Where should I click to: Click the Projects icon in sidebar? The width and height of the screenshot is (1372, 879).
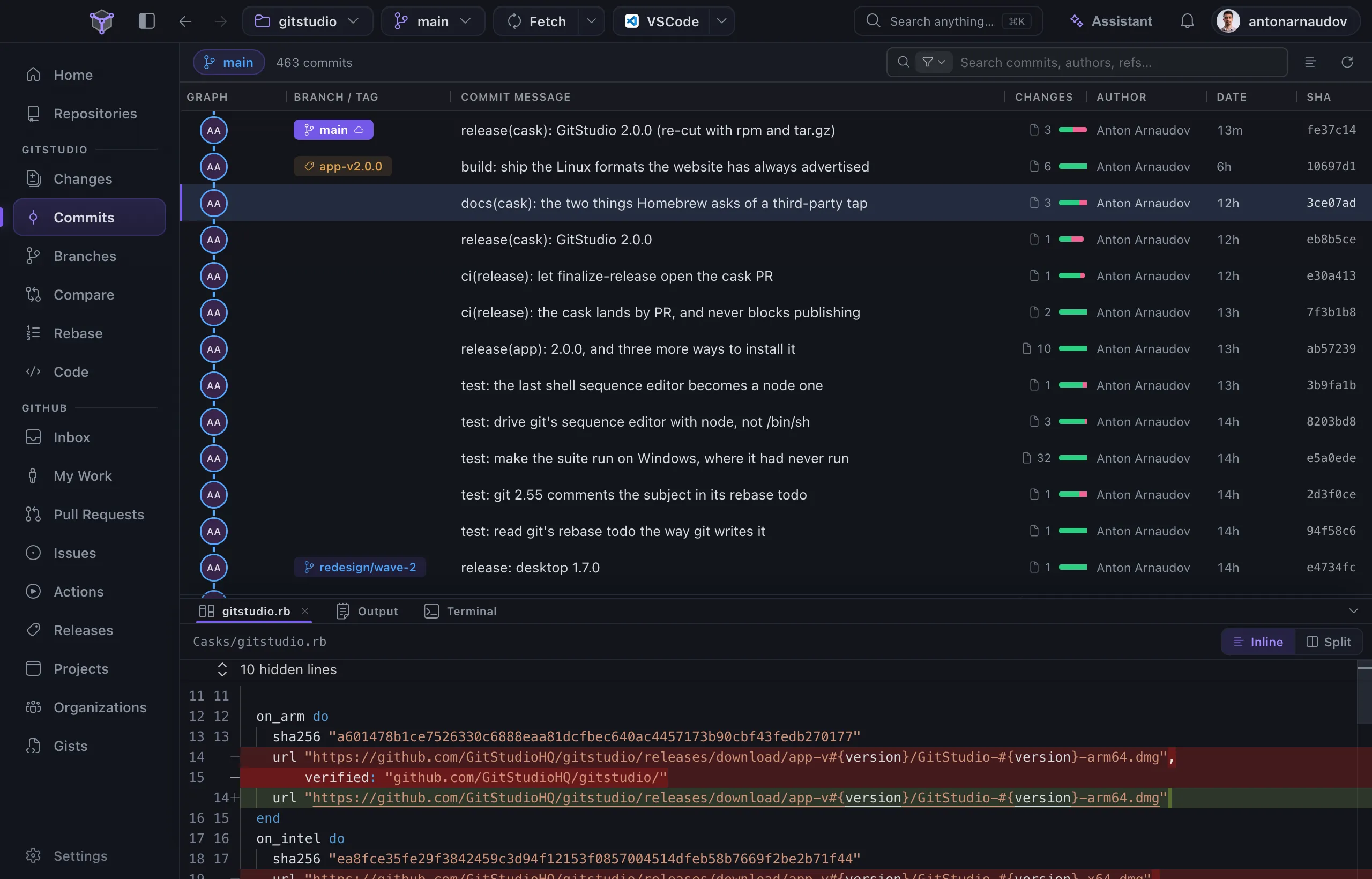[x=33, y=668]
